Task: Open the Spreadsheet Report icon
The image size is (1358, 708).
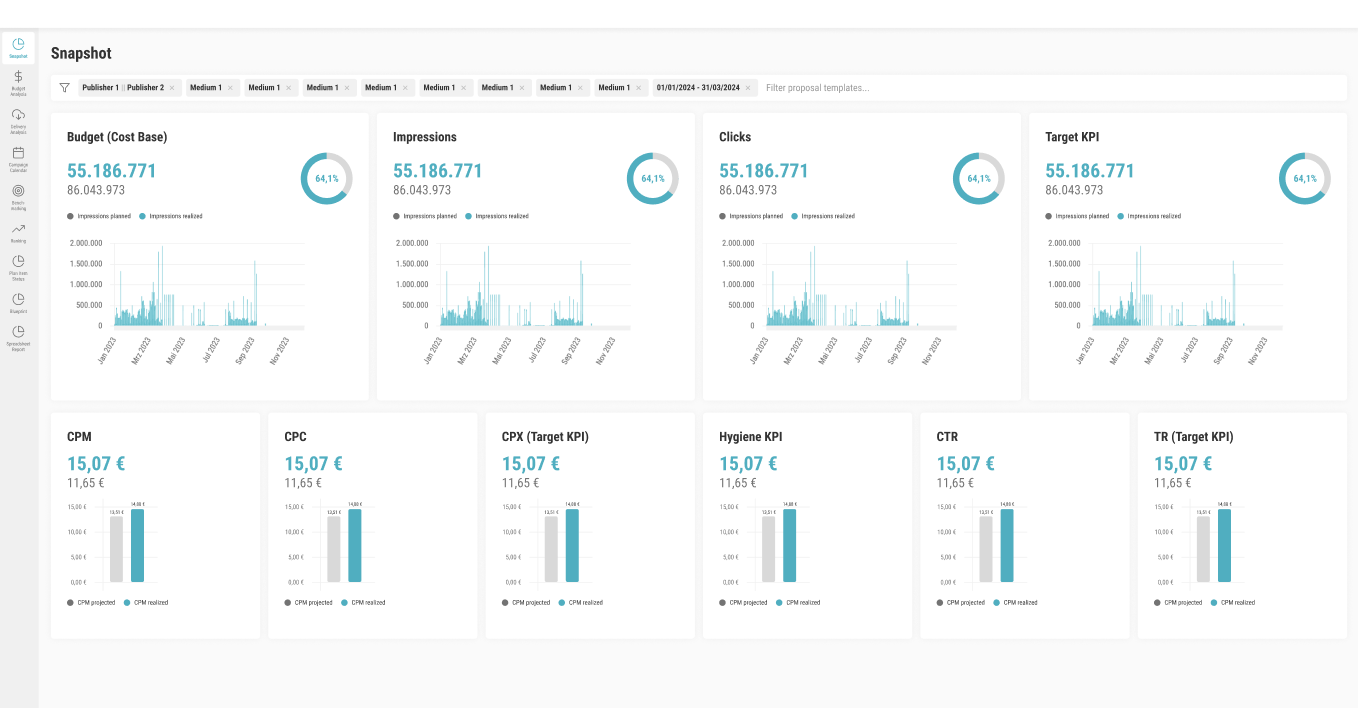Action: (18, 337)
